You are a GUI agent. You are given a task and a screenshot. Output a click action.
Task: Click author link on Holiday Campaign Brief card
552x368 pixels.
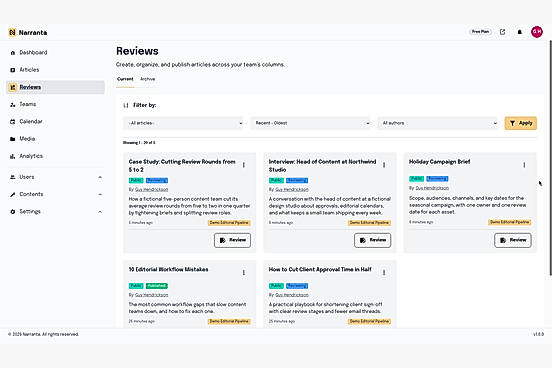[432, 188]
